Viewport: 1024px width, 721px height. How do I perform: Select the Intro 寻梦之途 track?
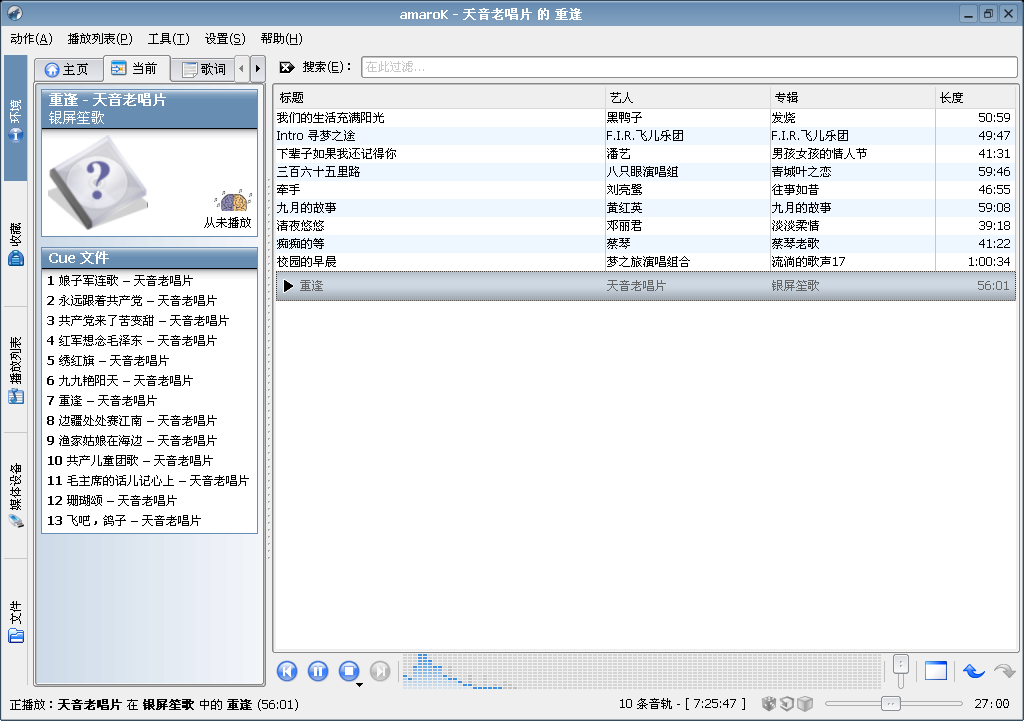(x=316, y=136)
